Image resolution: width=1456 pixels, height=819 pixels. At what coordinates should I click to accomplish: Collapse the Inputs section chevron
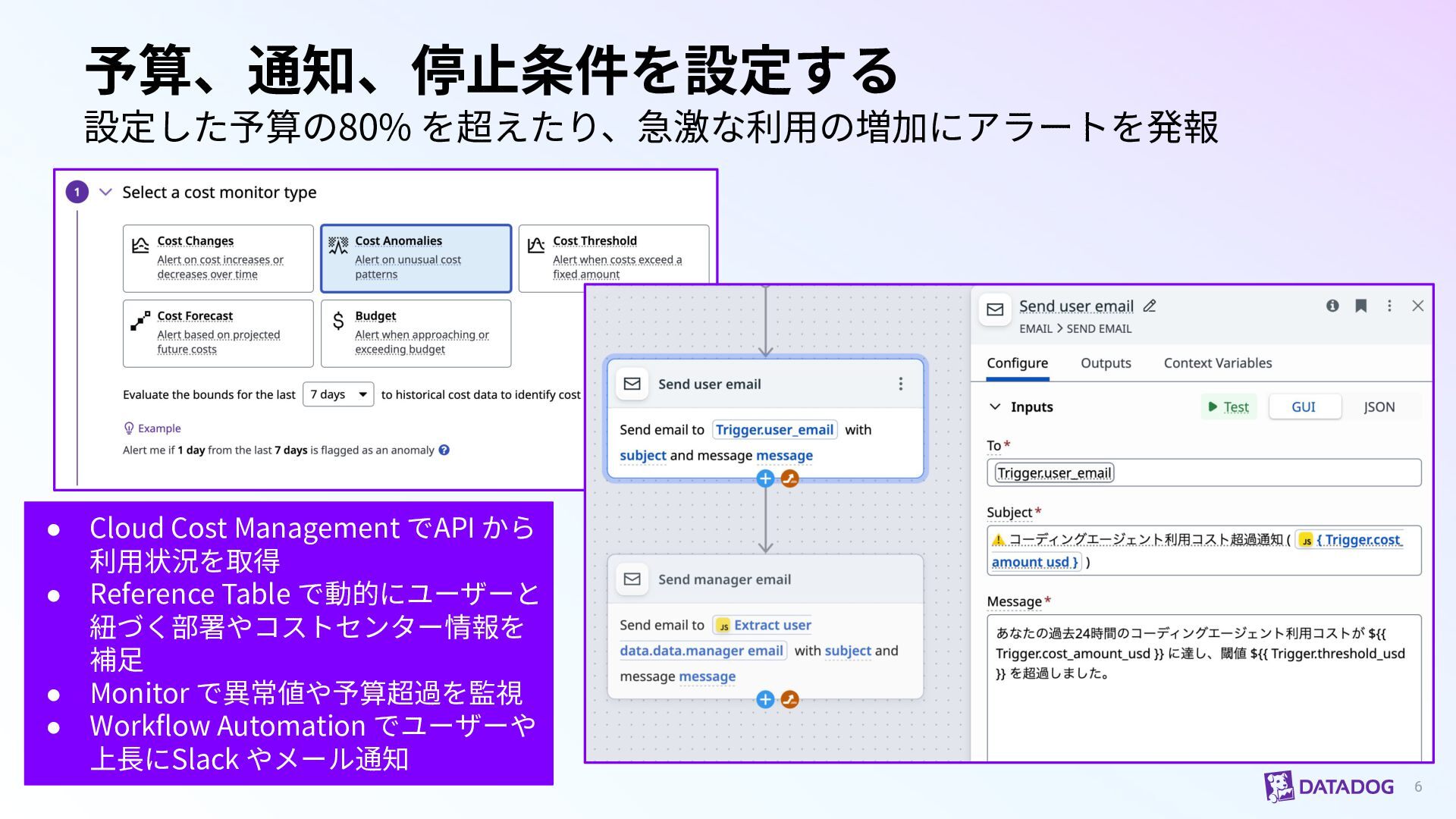(x=995, y=406)
